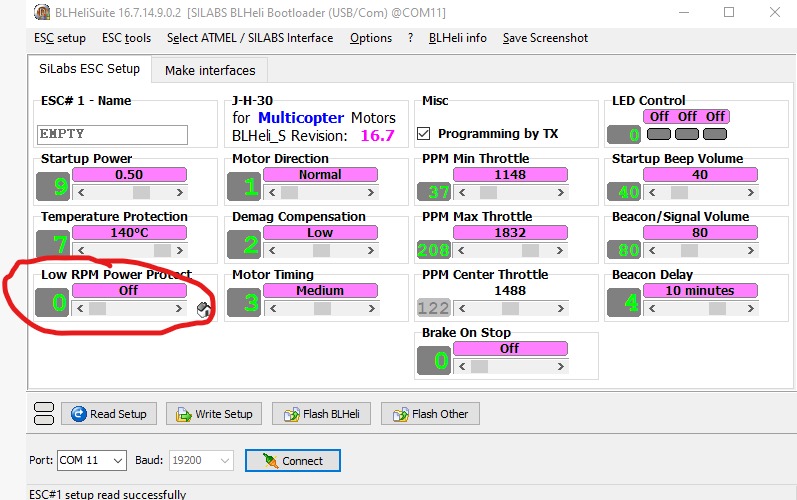Open the Options menu
The image size is (797, 500).
371,38
